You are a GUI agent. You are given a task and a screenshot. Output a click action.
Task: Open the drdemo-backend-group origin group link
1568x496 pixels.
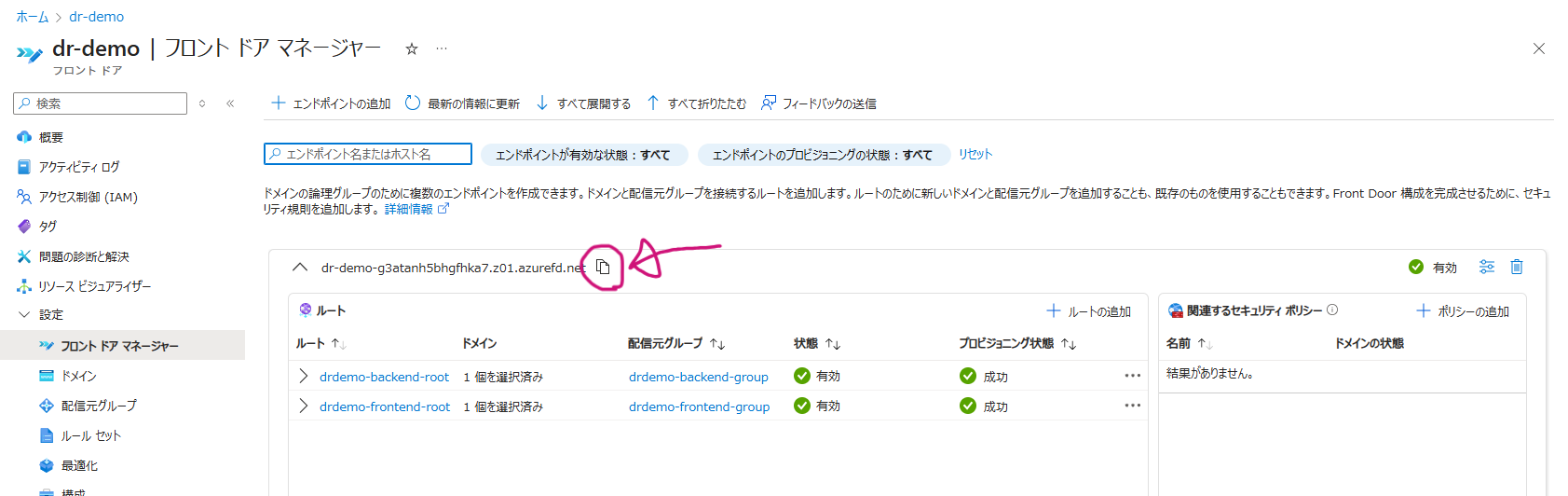(699, 378)
